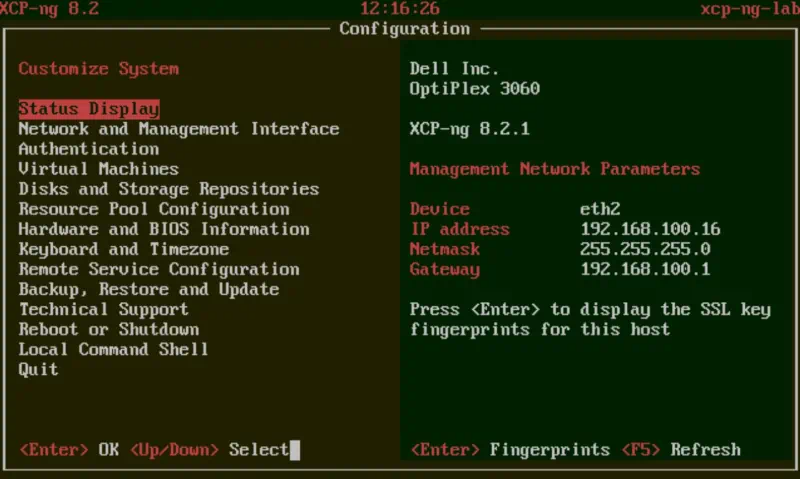Image resolution: width=800 pixels, height=479 pixels.
Task: Open Network and Management Interface
Action: click(x=179, y=129)
